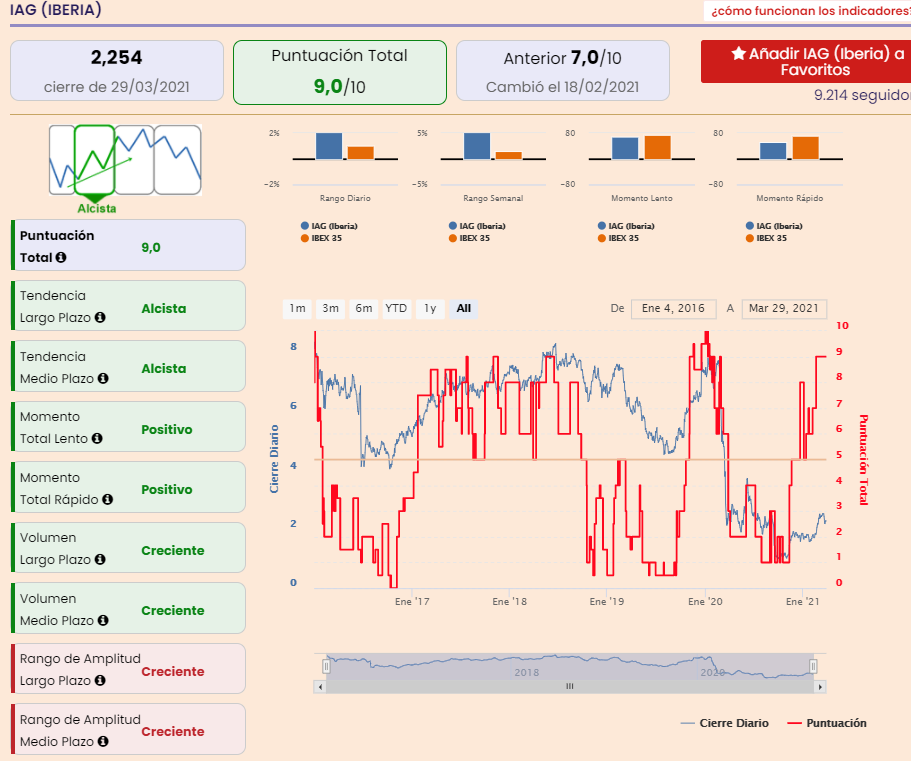The image size is (911, 761).
Task: Select All range
Action: [464, 308]
